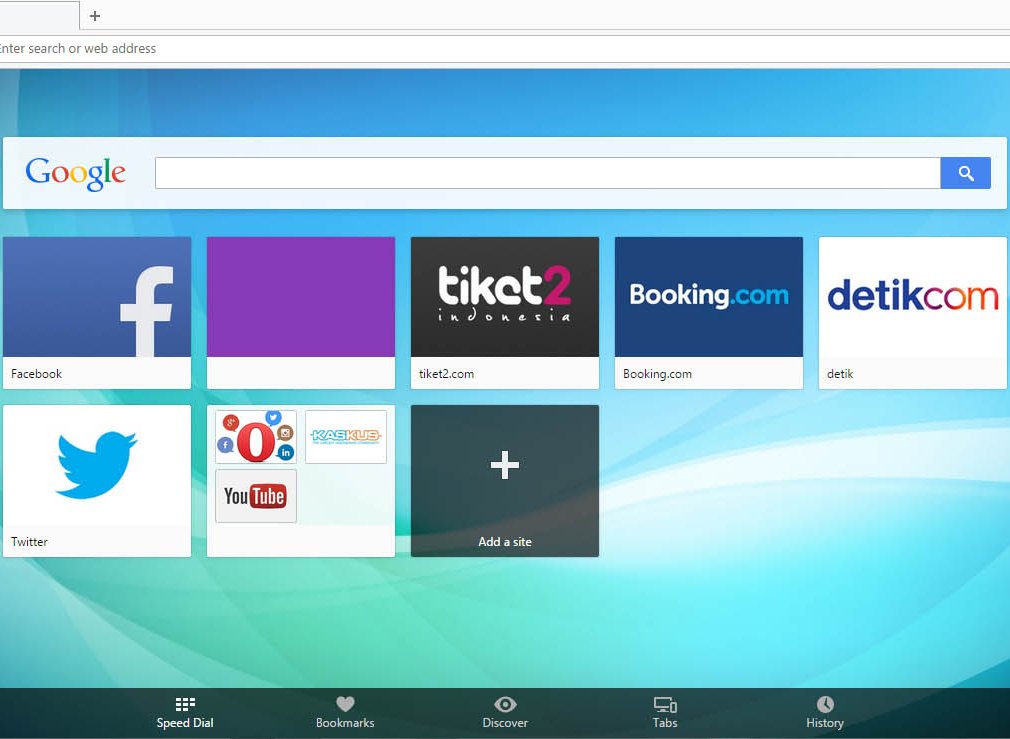Open the tiket2.com speed dial tile
Screen dimensions: 1010x739
[x=505, y=312]
